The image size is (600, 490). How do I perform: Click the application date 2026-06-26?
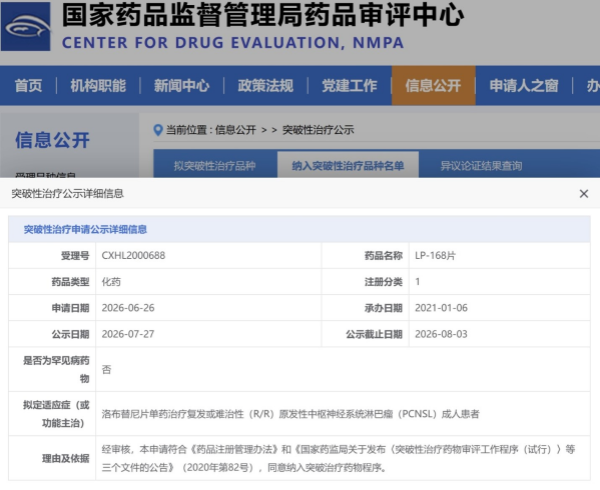pyautogui.click(x=128, y=308)
